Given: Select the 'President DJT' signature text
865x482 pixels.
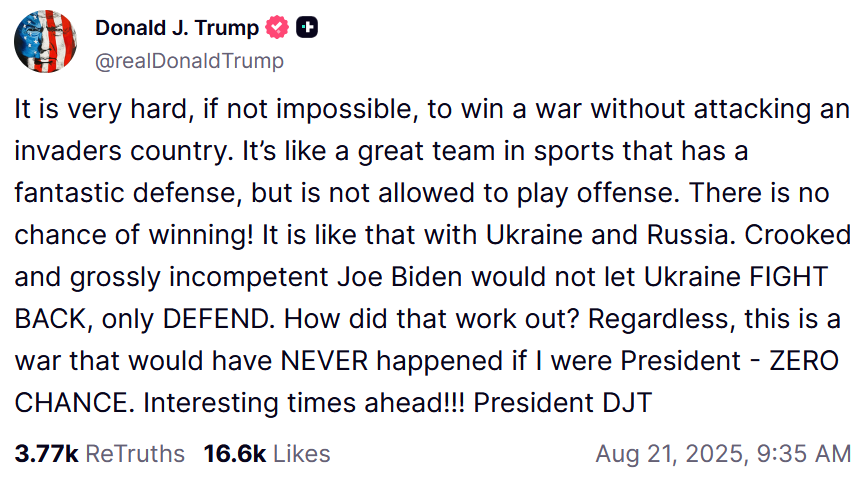Looking at the screenshot, I should (x=563, y=403).
